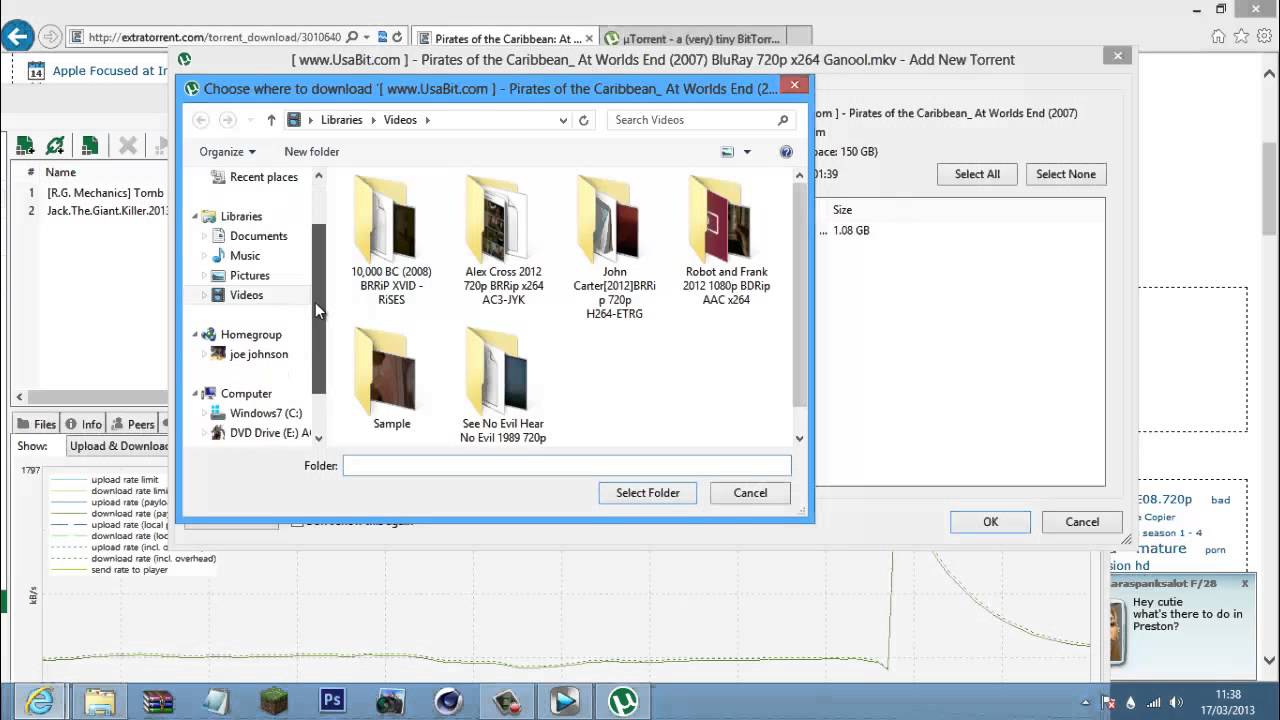Collapse the Homegroup tree node
Viewport: 1280px width, 720px height.
pyautogui.click(x=195, y=335)
